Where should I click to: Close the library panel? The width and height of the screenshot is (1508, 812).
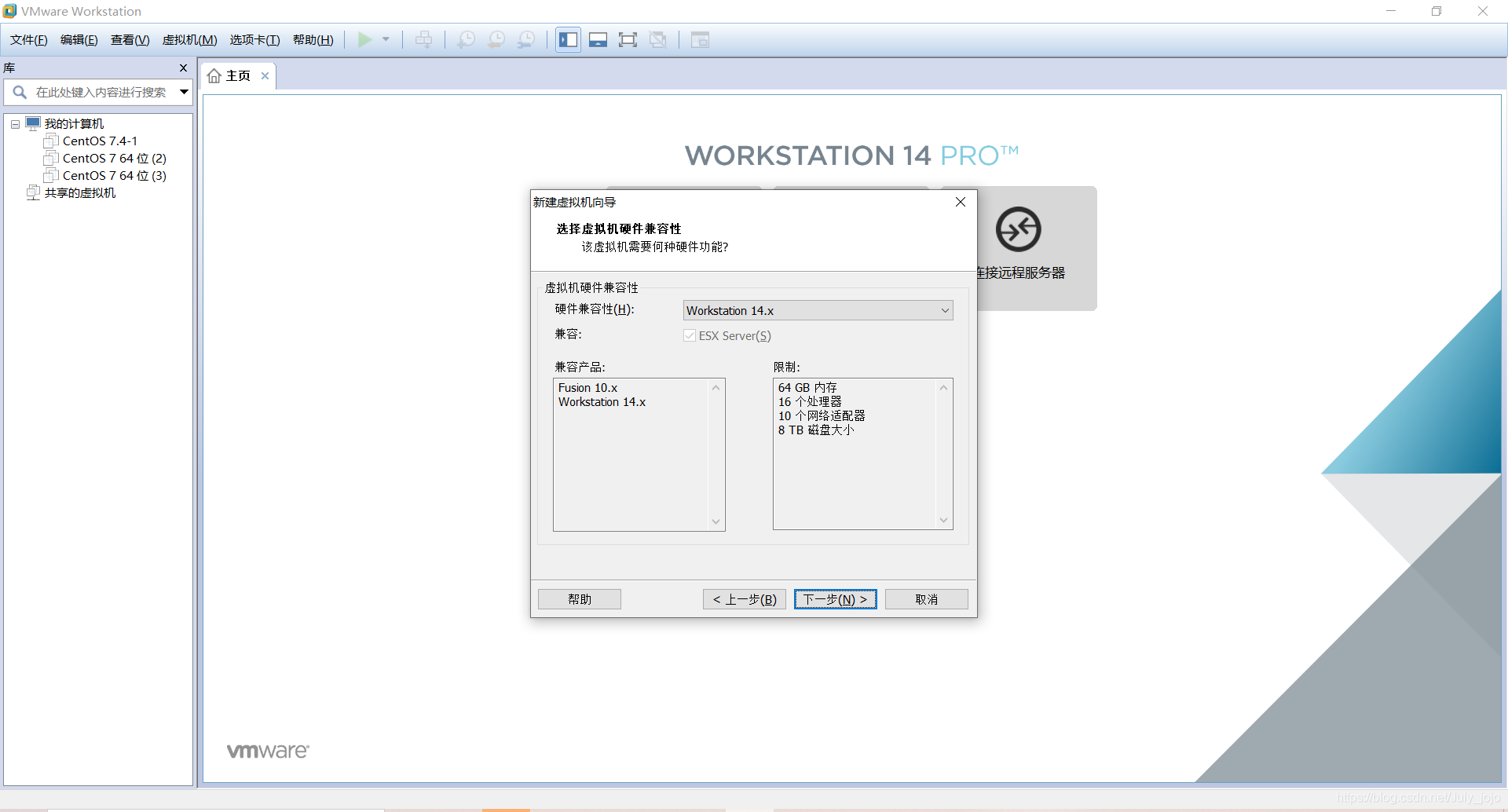(x=183, y=68)
